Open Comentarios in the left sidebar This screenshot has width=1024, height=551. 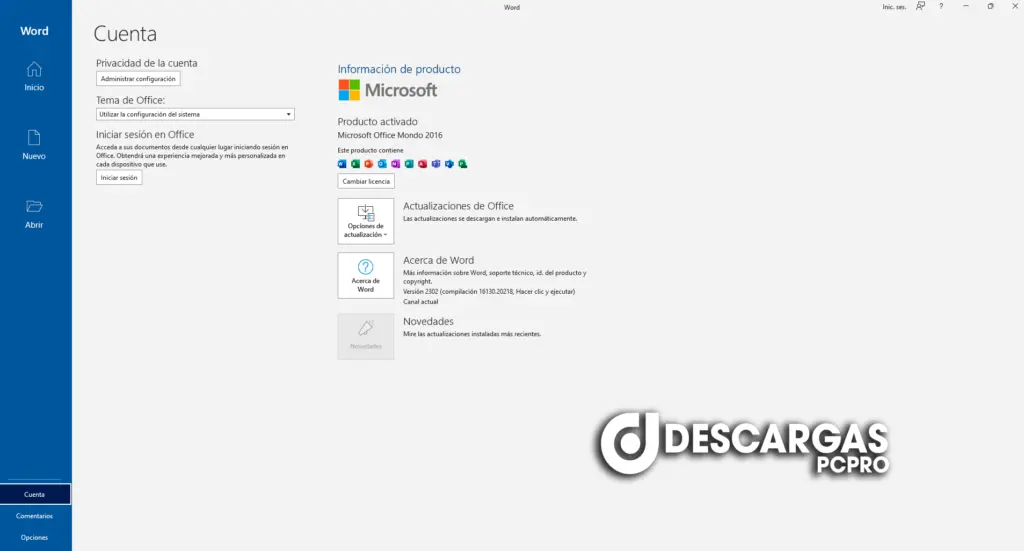point(35,516)
